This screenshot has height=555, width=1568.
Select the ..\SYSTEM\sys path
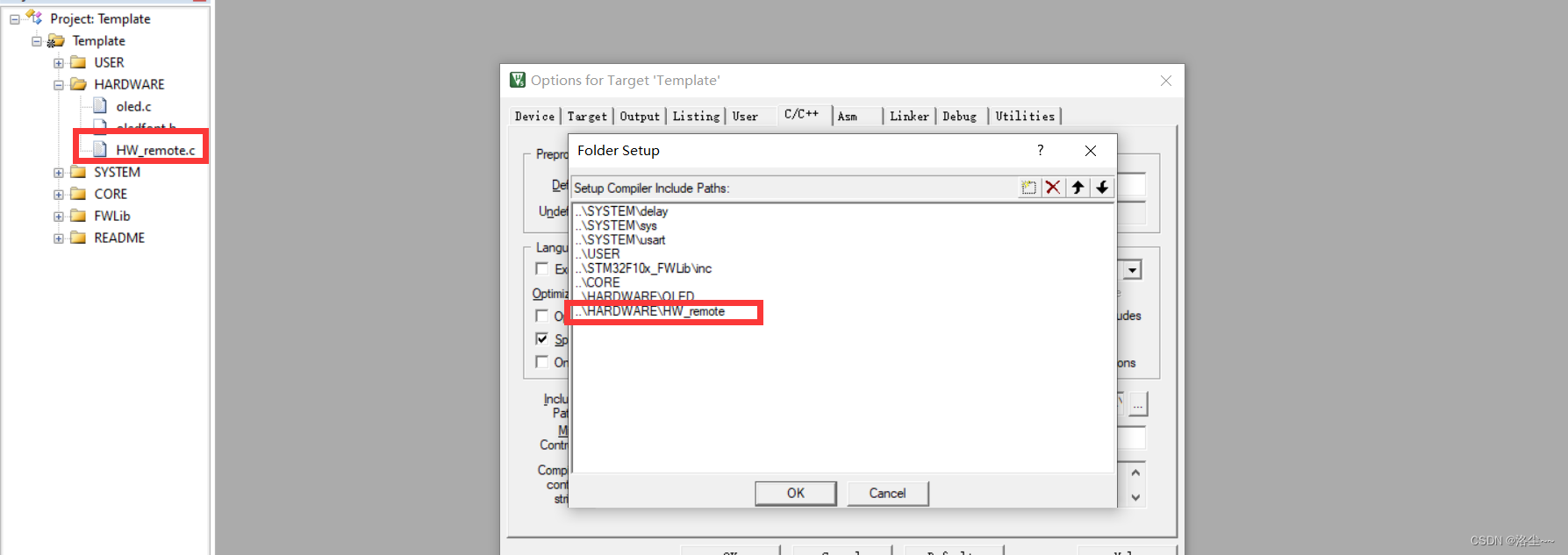[616, 225]
